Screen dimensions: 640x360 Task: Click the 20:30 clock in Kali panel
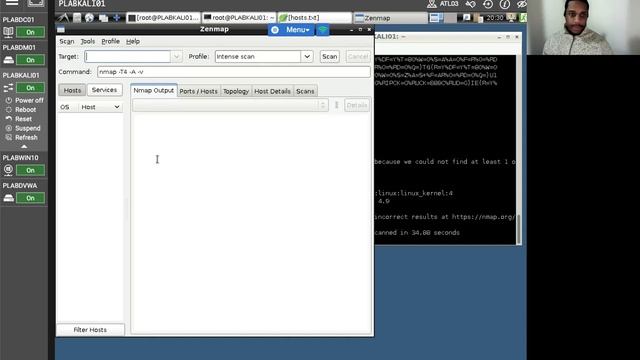pyautogui.click(x=494, y=18)
